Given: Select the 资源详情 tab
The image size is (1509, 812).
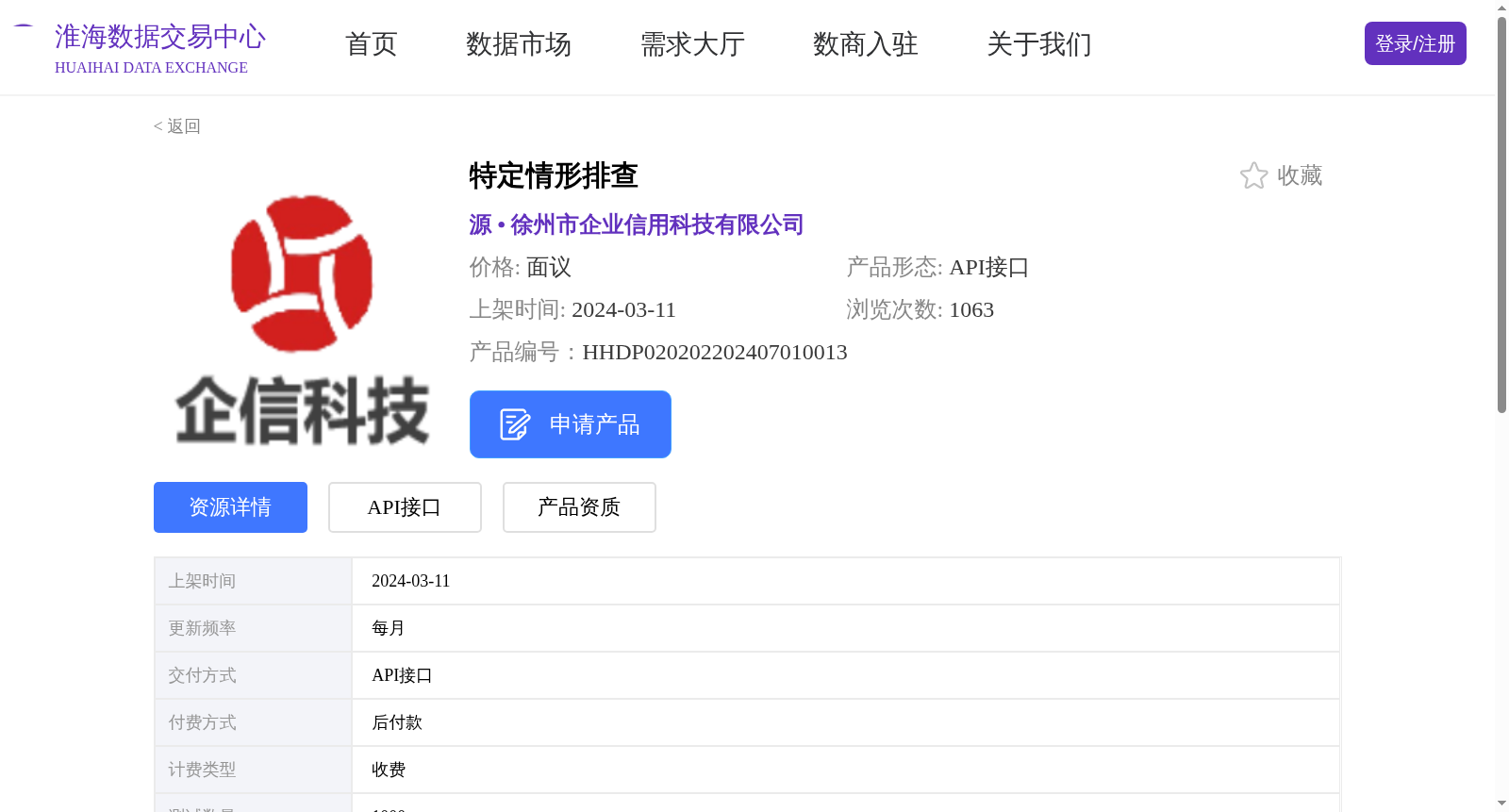Looking at the screenshot, I should (x=230, y=507).
